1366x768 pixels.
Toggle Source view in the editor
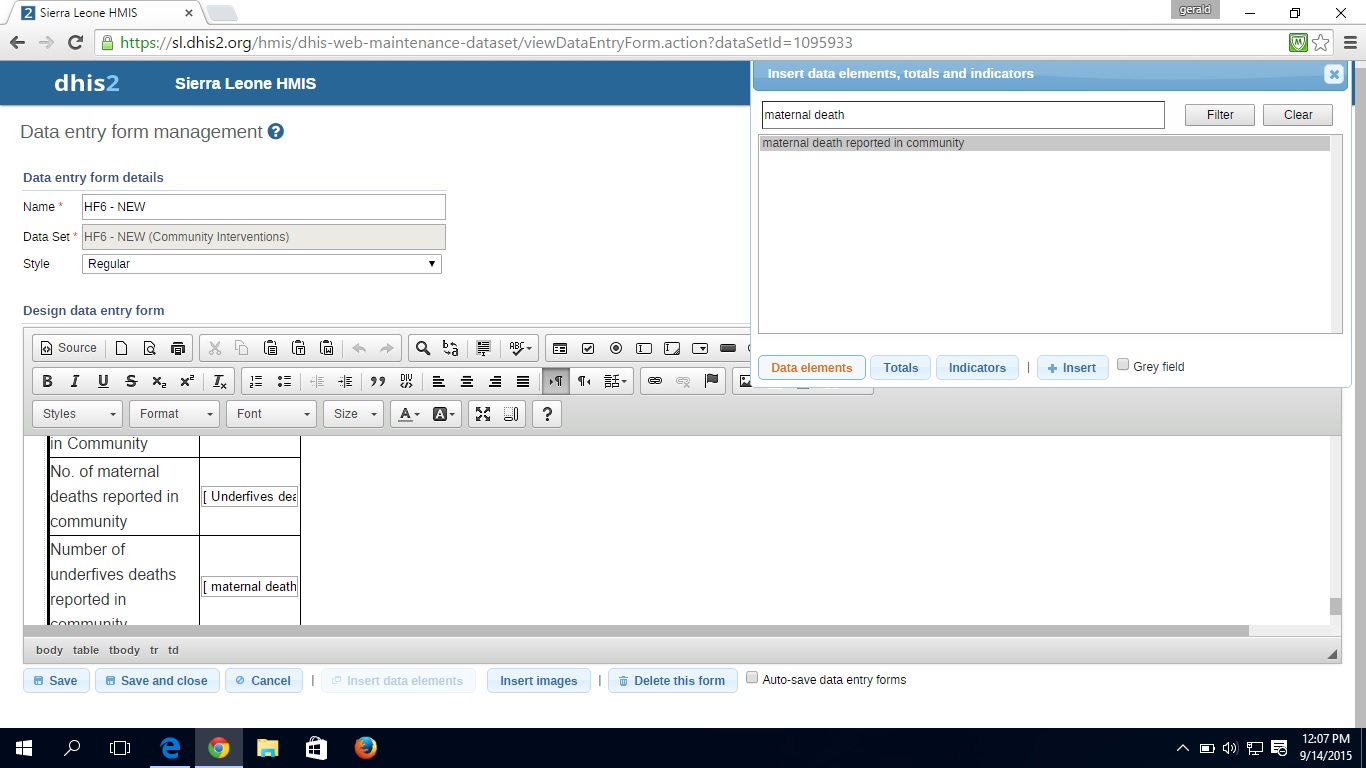[68, 348]
